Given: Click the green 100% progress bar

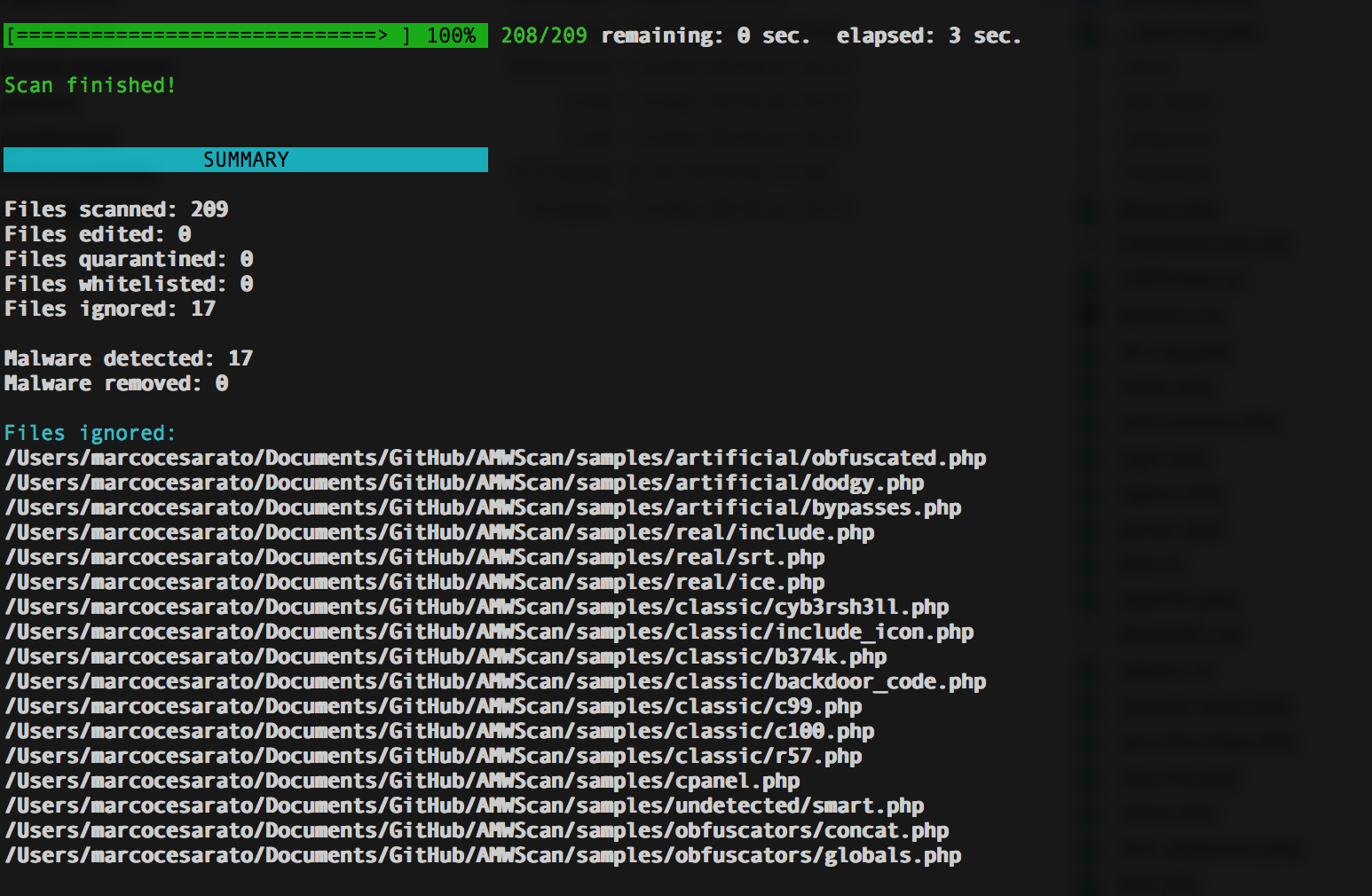Looking at the screenshot, I should tap(246, 35).
